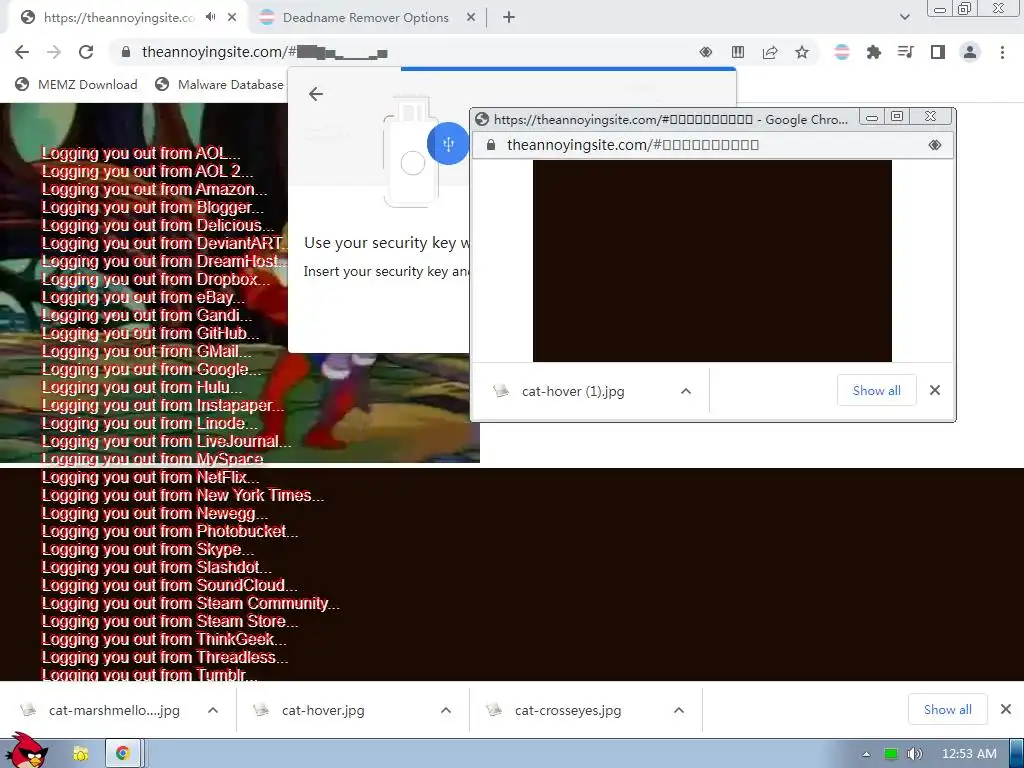Screen dimensions: 1024x768
Task: Click back arrow in security key dialog
Action: click(316, 94)
